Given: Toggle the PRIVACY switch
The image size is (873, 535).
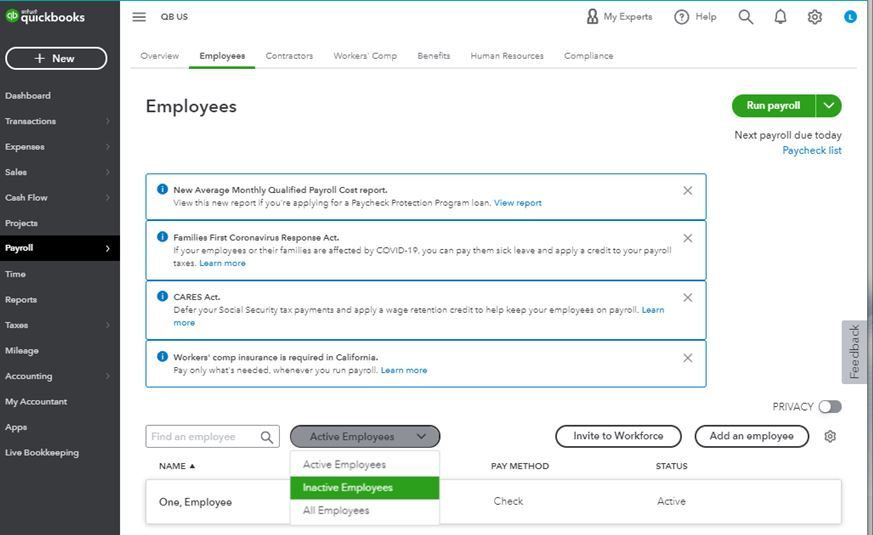Looking at the screenshot, I should tap(830, 407).
